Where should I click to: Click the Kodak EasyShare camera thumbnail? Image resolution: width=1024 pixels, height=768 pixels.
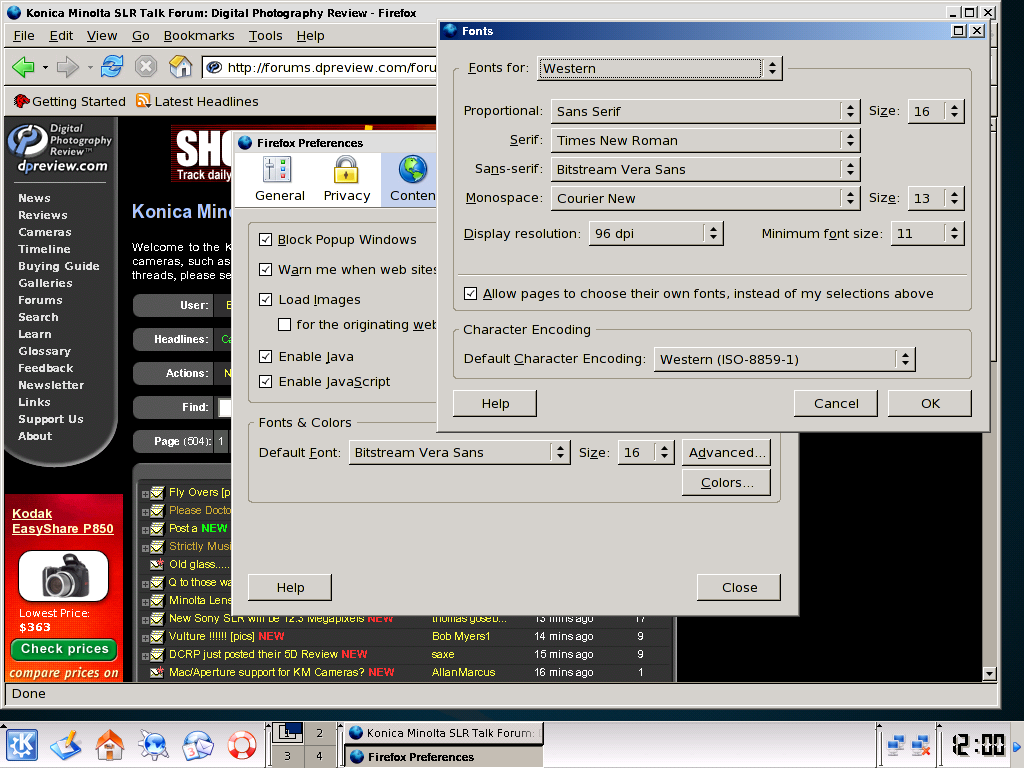point(63,575)
